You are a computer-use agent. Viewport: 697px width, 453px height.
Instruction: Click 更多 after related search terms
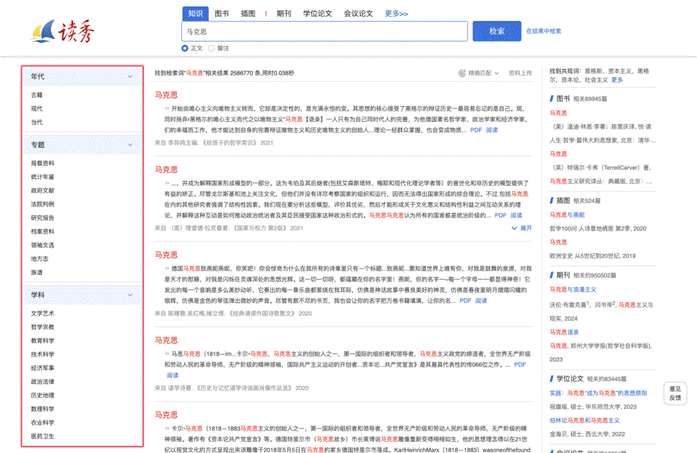[x=617, y=80]
